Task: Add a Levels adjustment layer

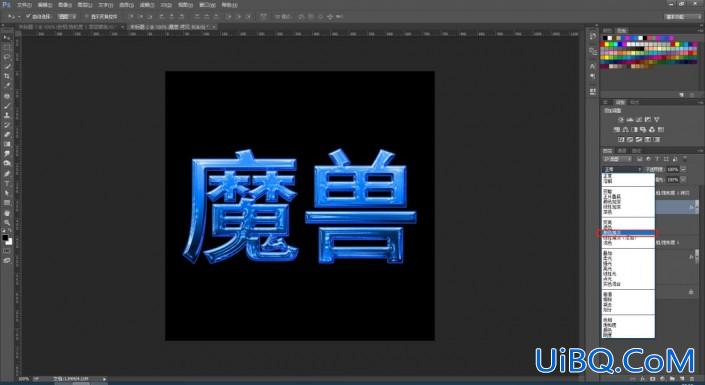Action: (x=629, y=120)
